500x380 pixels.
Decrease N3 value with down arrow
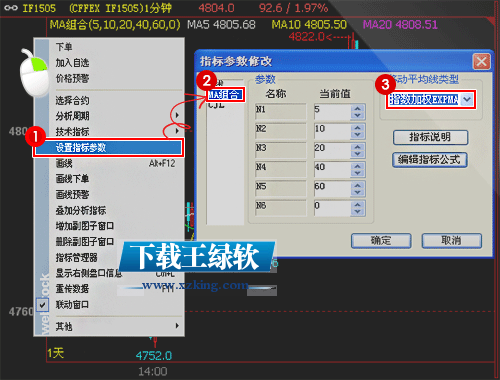coord(358,154)
